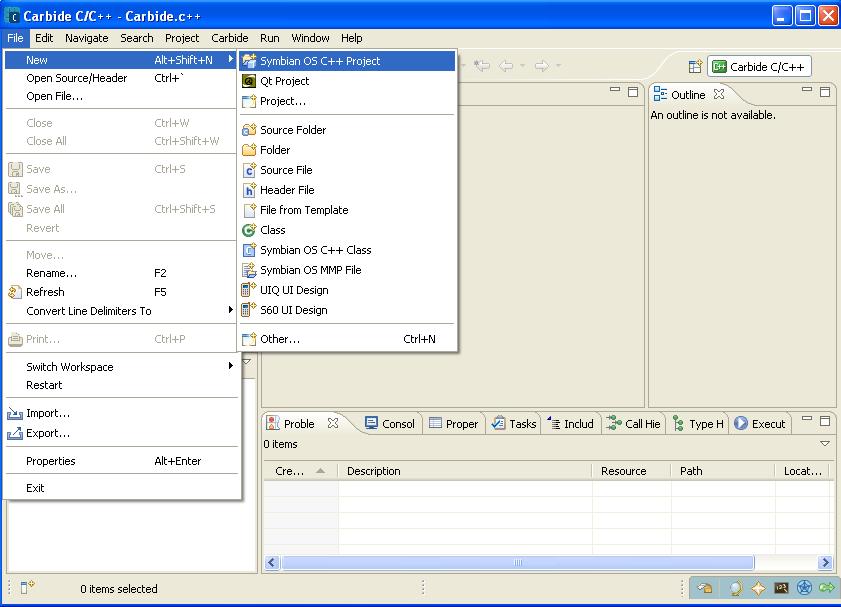Minimize the Outline panel
Screen dimensions: 841x607
807,91
